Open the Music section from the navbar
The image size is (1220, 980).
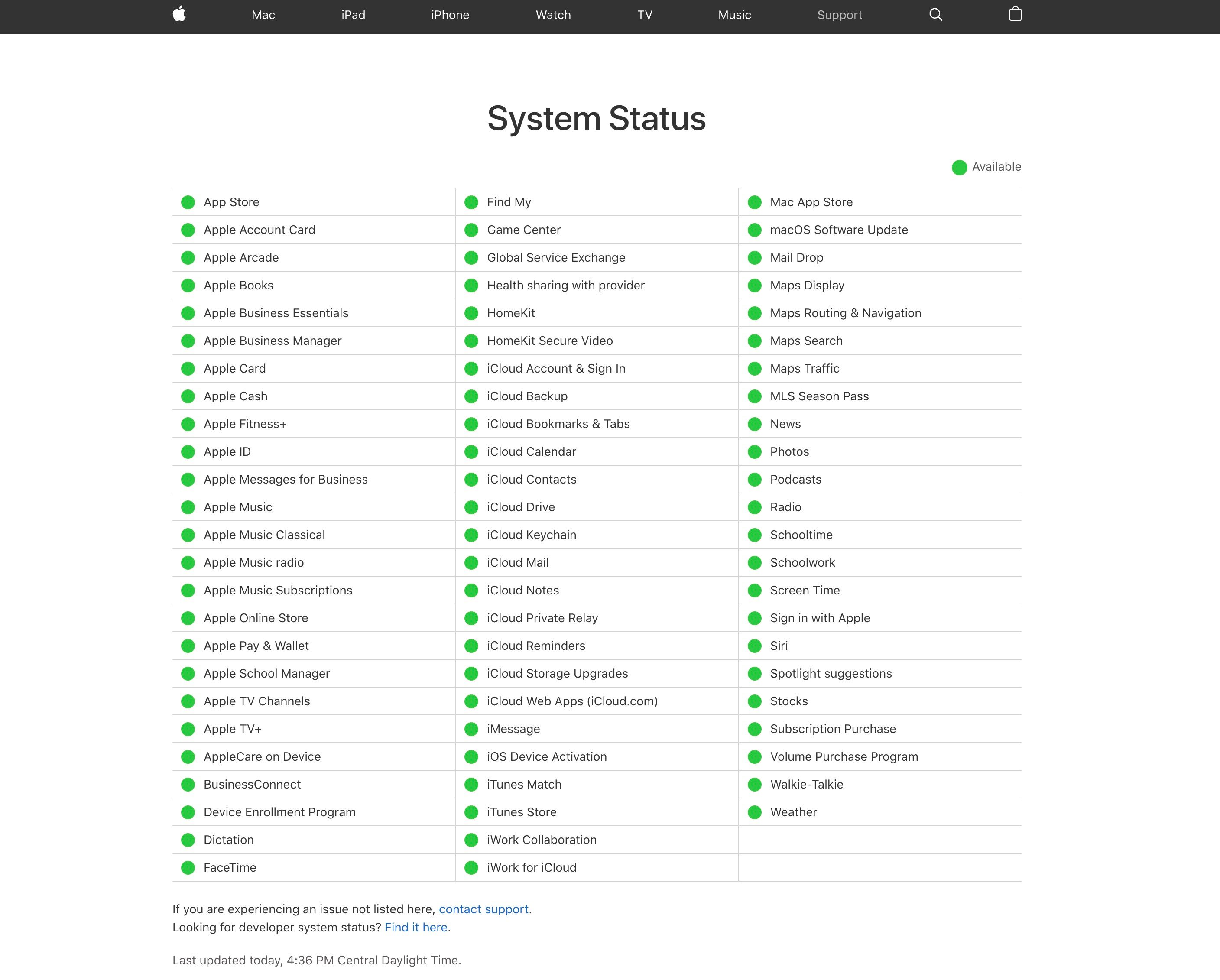tap(734, 15)
